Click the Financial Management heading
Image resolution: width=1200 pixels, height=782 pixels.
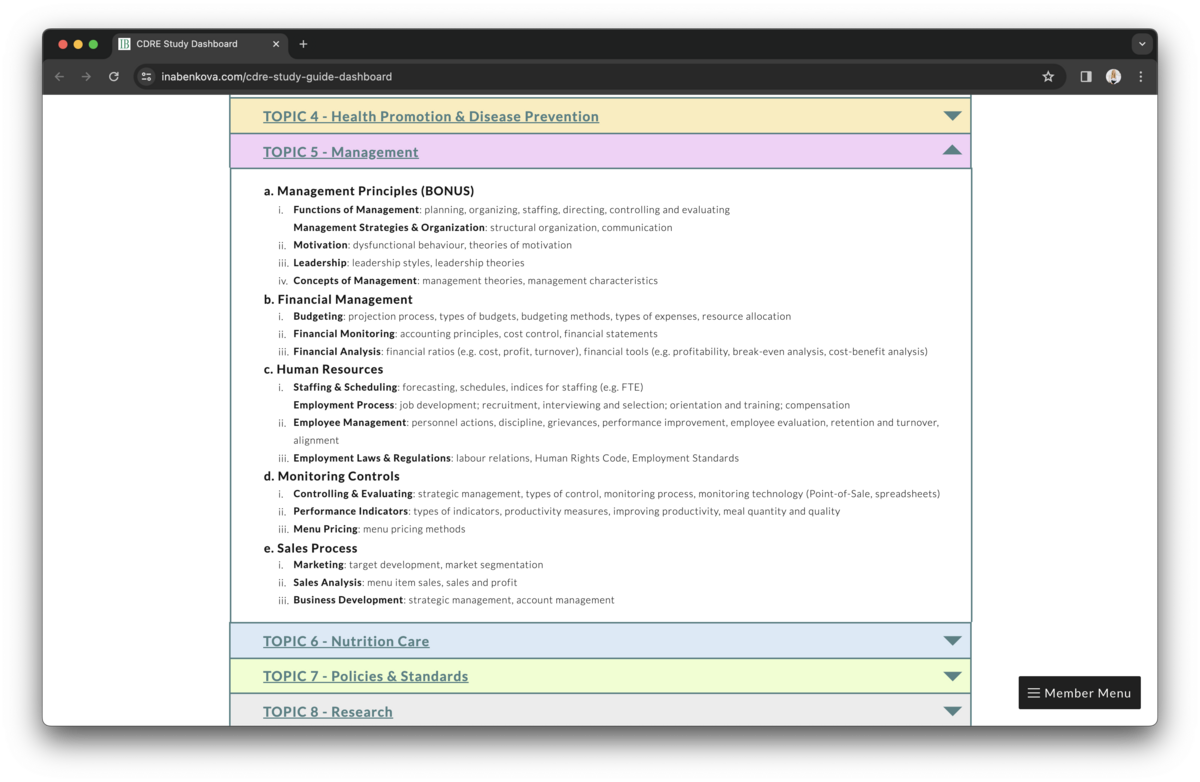pos(338,299)
